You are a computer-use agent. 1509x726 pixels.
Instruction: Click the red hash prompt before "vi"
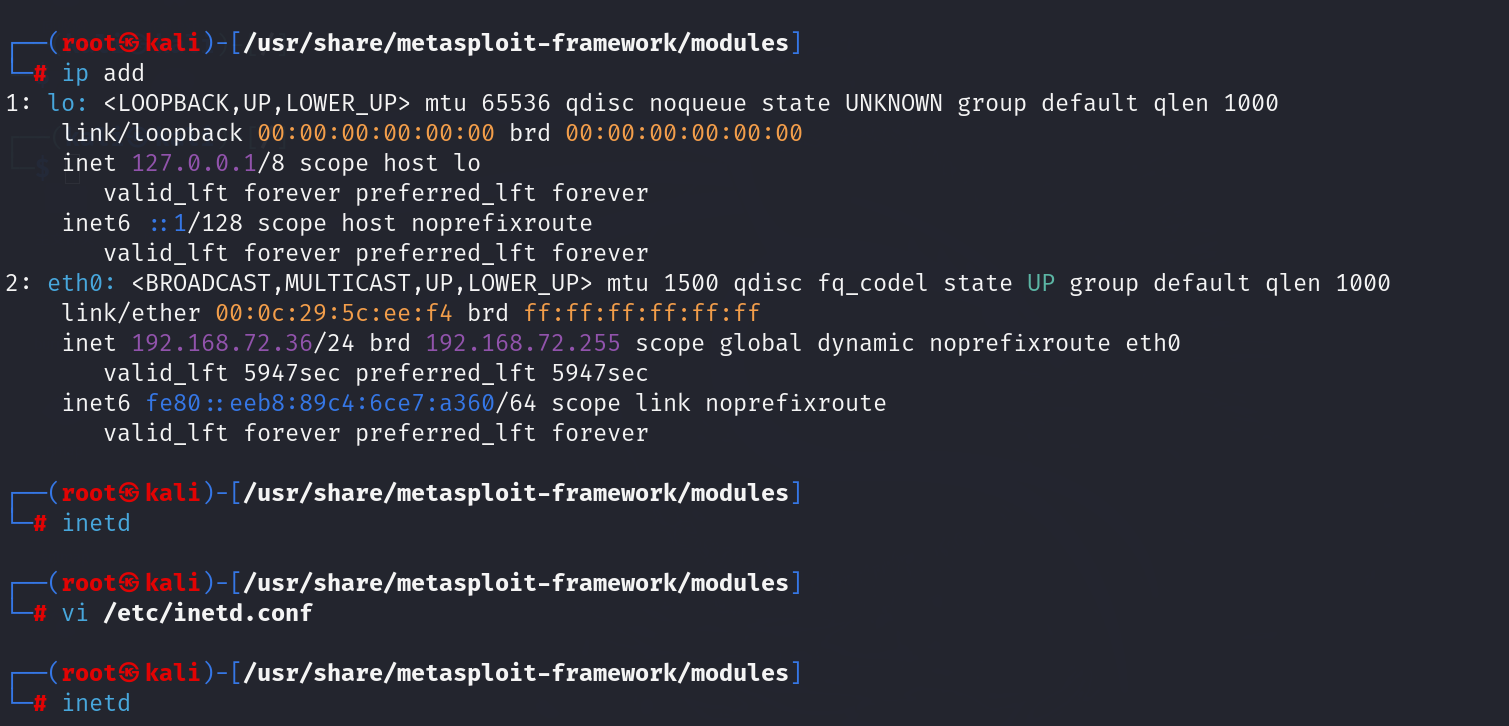[x=40, y=613]
